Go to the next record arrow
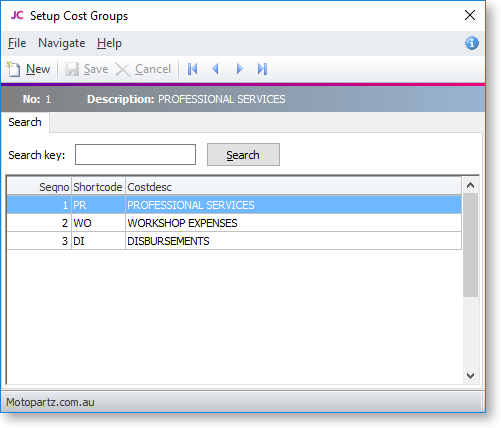 (x=239, y=69)
